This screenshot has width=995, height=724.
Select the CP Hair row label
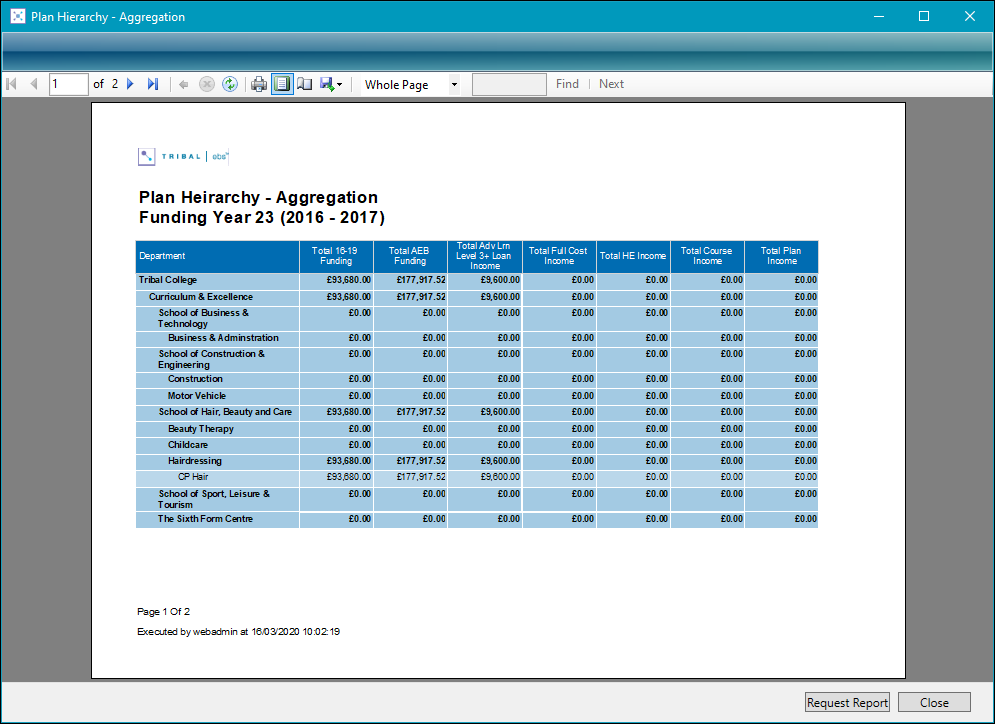click(193, 477)
